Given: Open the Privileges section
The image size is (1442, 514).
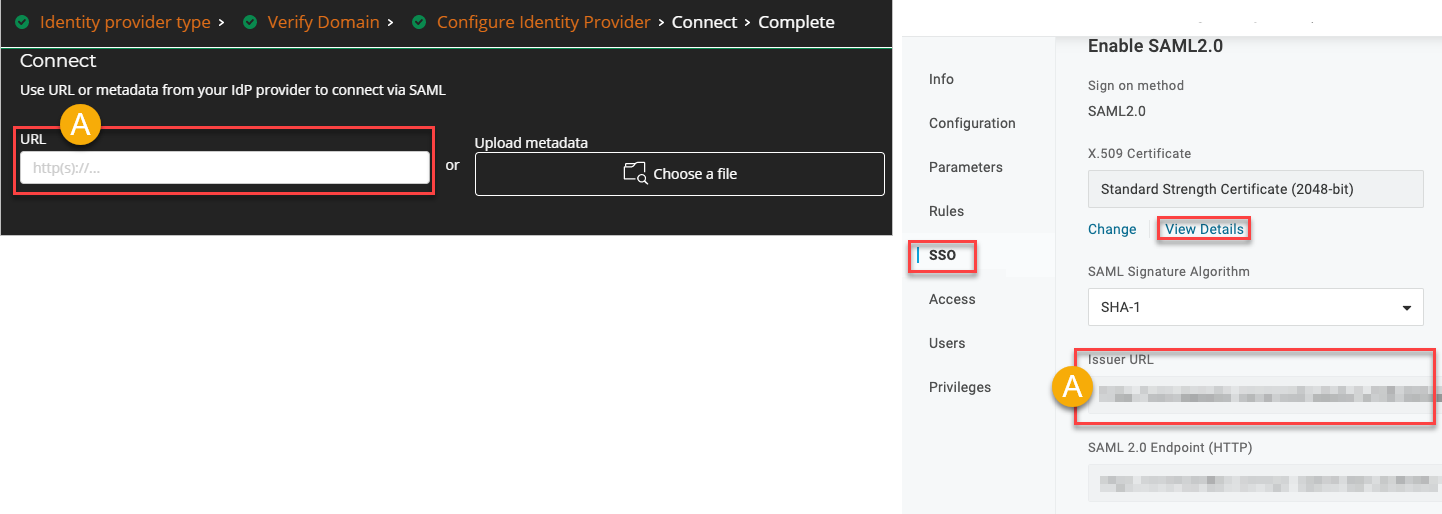Looking at the screenshot, I should 959,387.
